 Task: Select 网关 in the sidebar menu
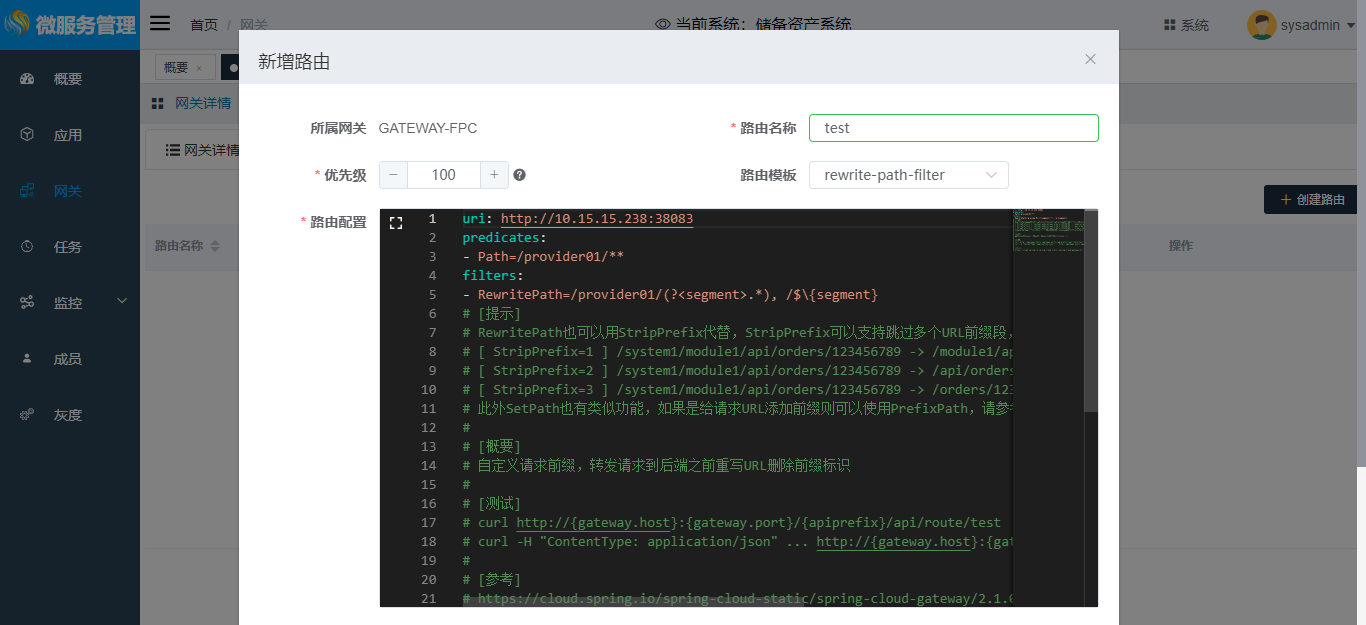pyautogui.click(x=68, y=191)
